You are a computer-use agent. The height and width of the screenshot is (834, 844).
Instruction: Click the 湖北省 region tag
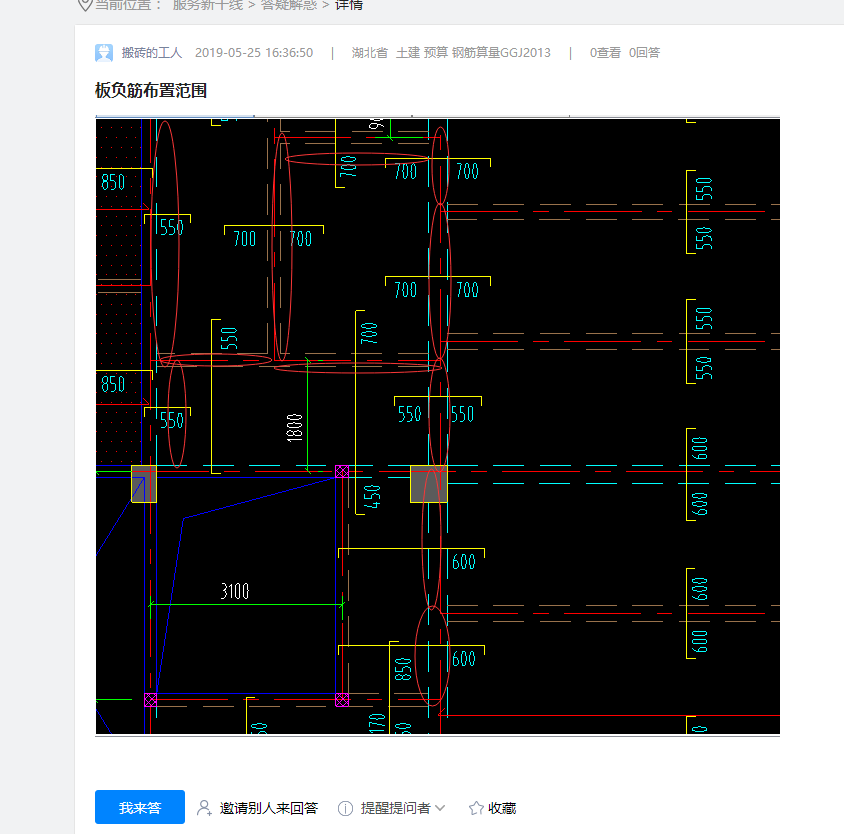pos(370,53)
